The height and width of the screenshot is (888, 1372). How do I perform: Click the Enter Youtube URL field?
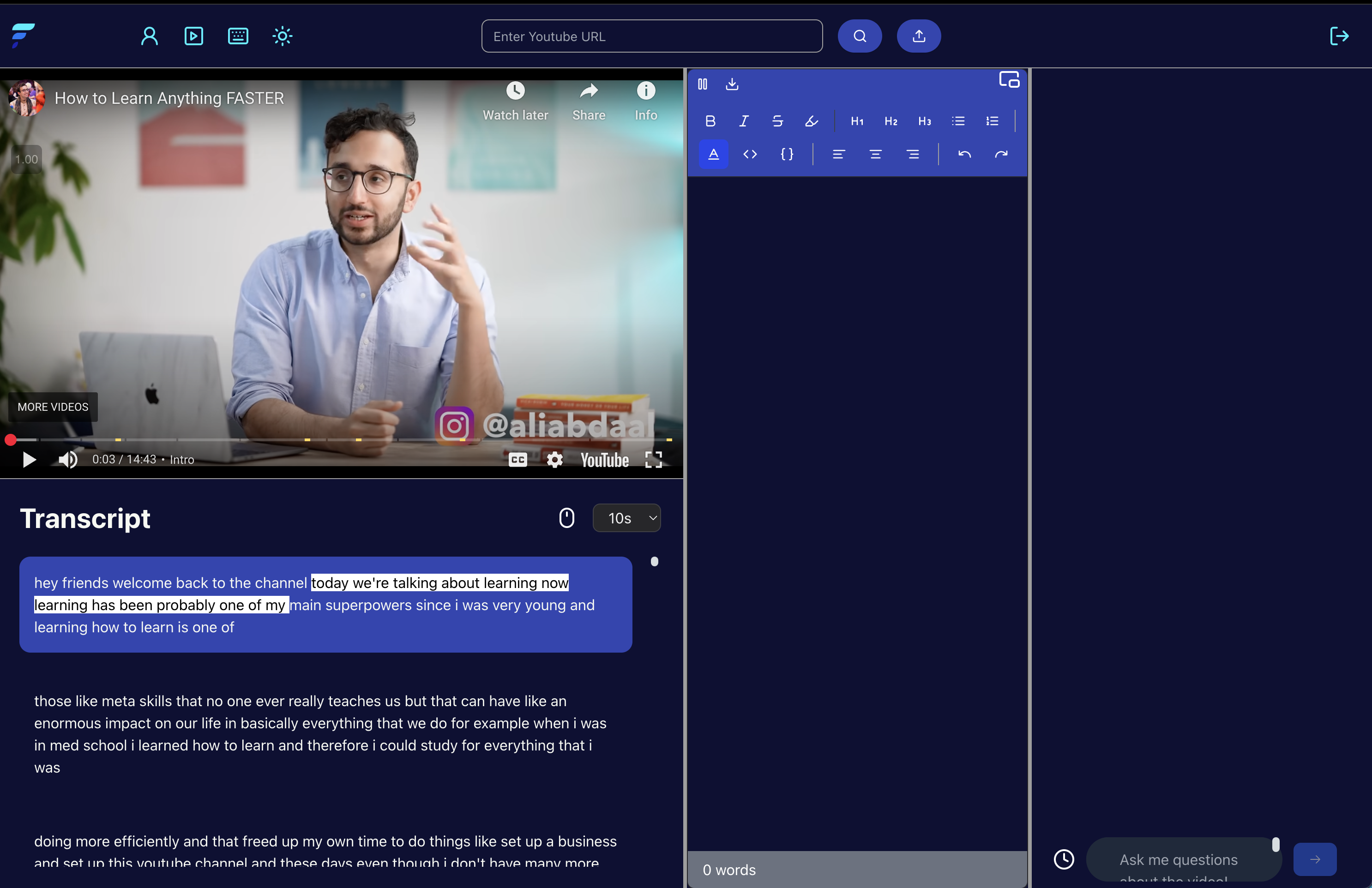coord(651,36)
